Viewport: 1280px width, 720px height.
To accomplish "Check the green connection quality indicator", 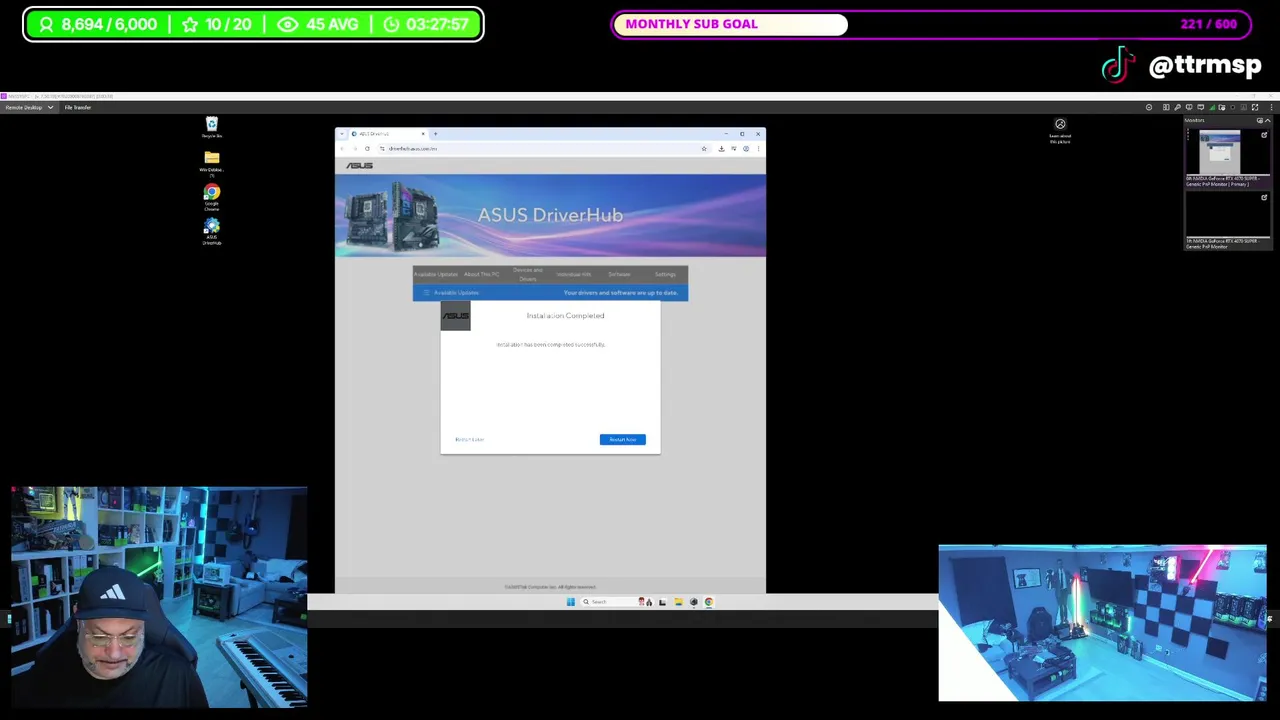I will pyautogui.click(x=1212, y=107).
